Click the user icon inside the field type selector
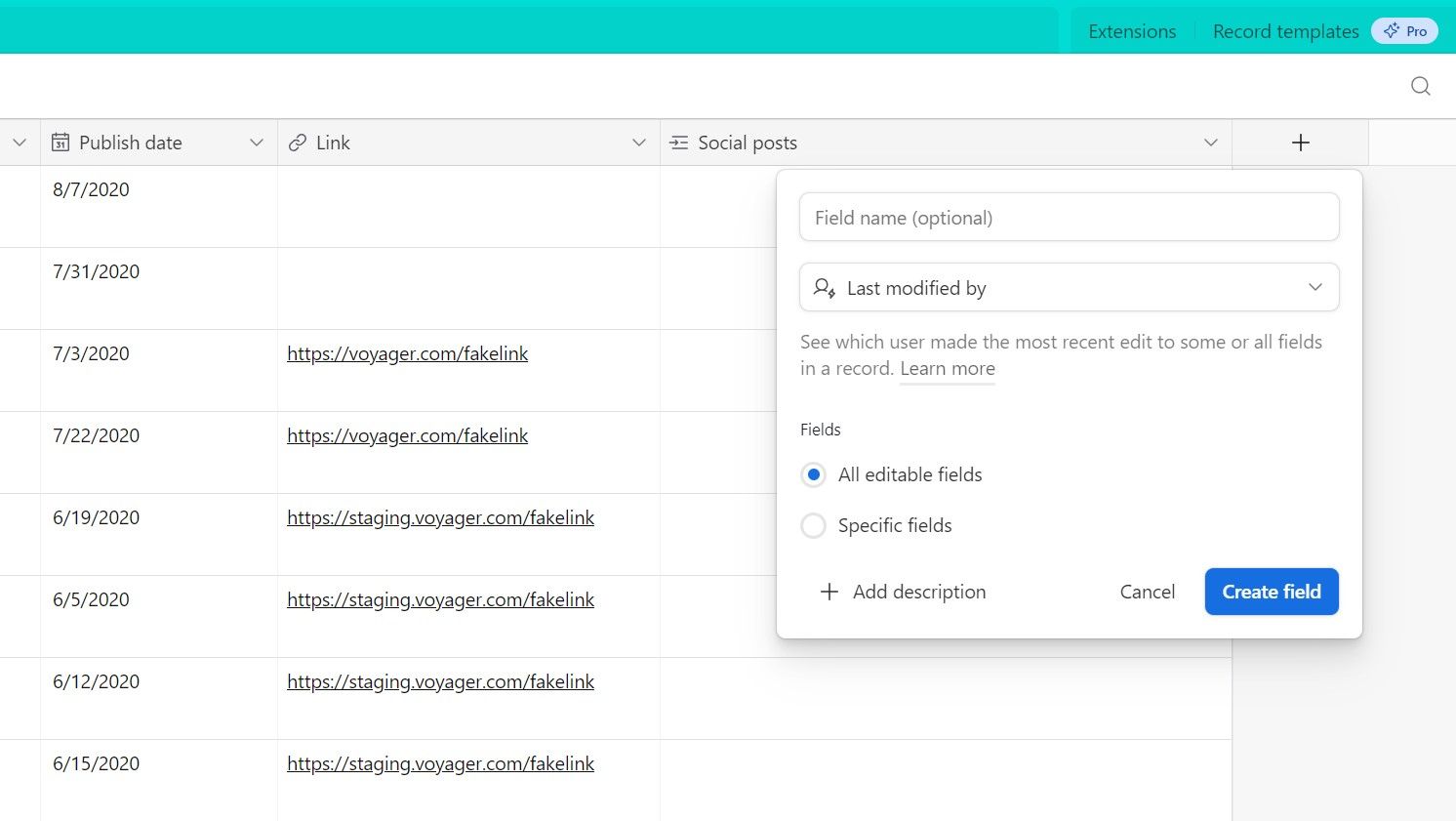Screen dimensions: 1456x821 tap(825, 287)
